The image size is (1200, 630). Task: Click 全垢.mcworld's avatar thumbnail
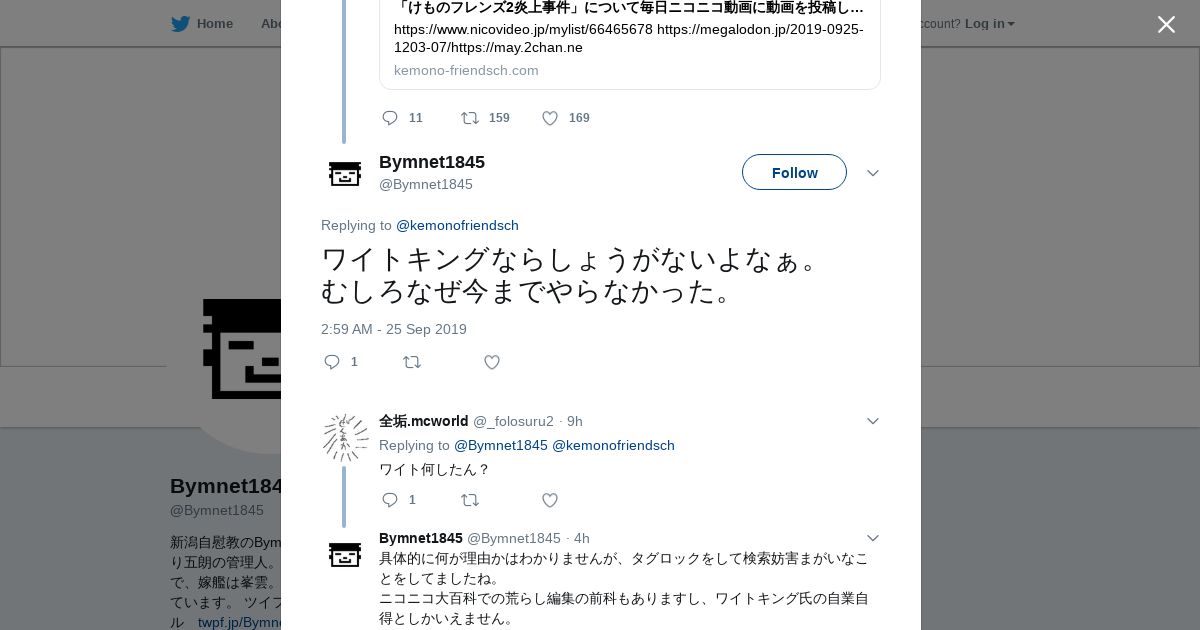[x=345, y=438]
